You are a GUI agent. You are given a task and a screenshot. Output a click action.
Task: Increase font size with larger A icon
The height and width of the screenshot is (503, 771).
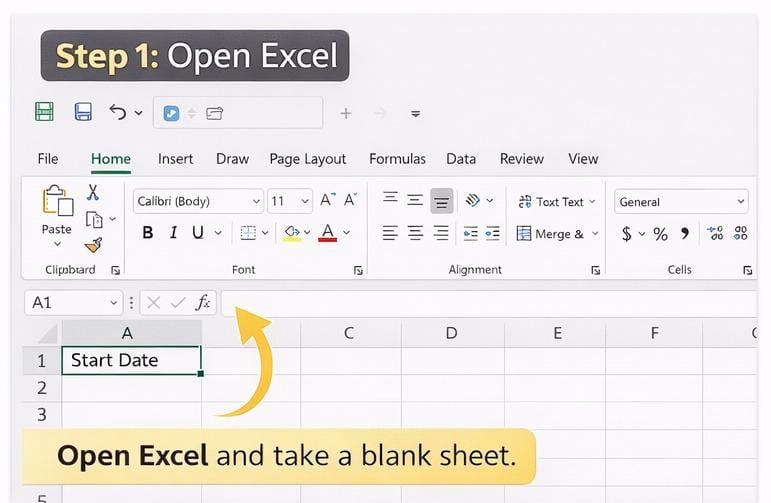327,201
